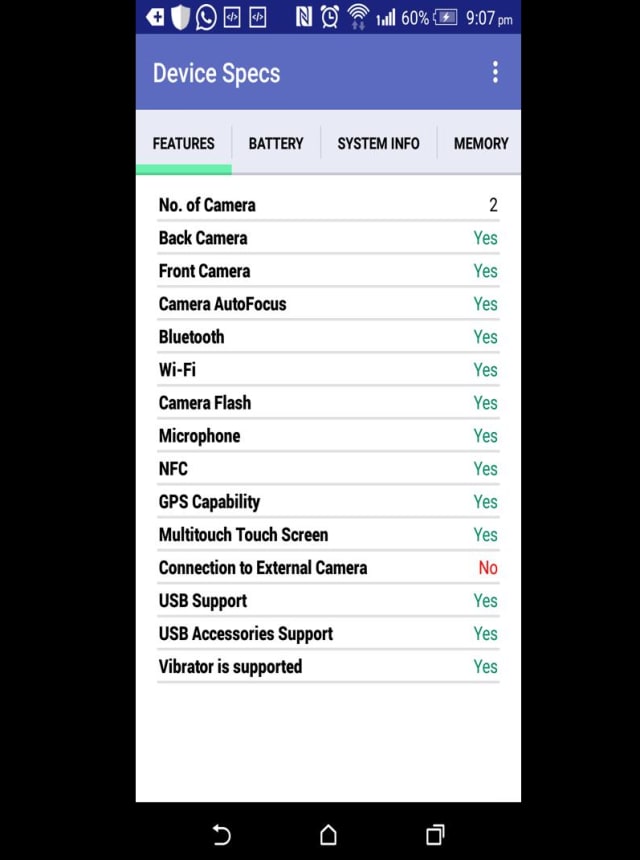The width and height of the screenshot is (640, 860).
Task: Tap the Vibrator is supported label
Action: 230,667
